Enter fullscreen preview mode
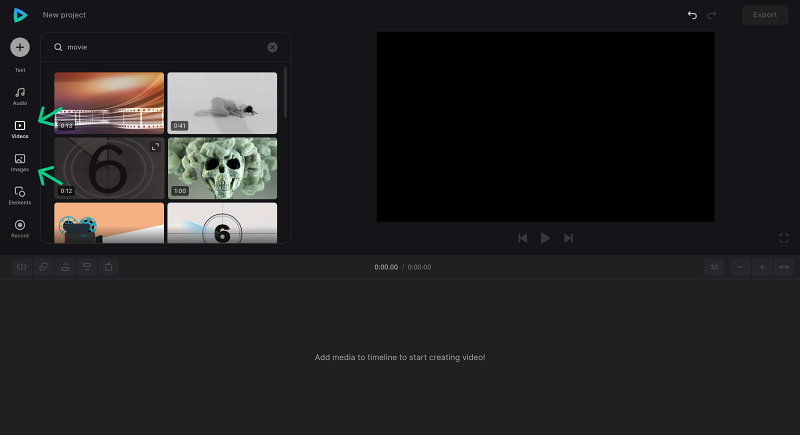800x435 pixels. (x=784, y=238)
